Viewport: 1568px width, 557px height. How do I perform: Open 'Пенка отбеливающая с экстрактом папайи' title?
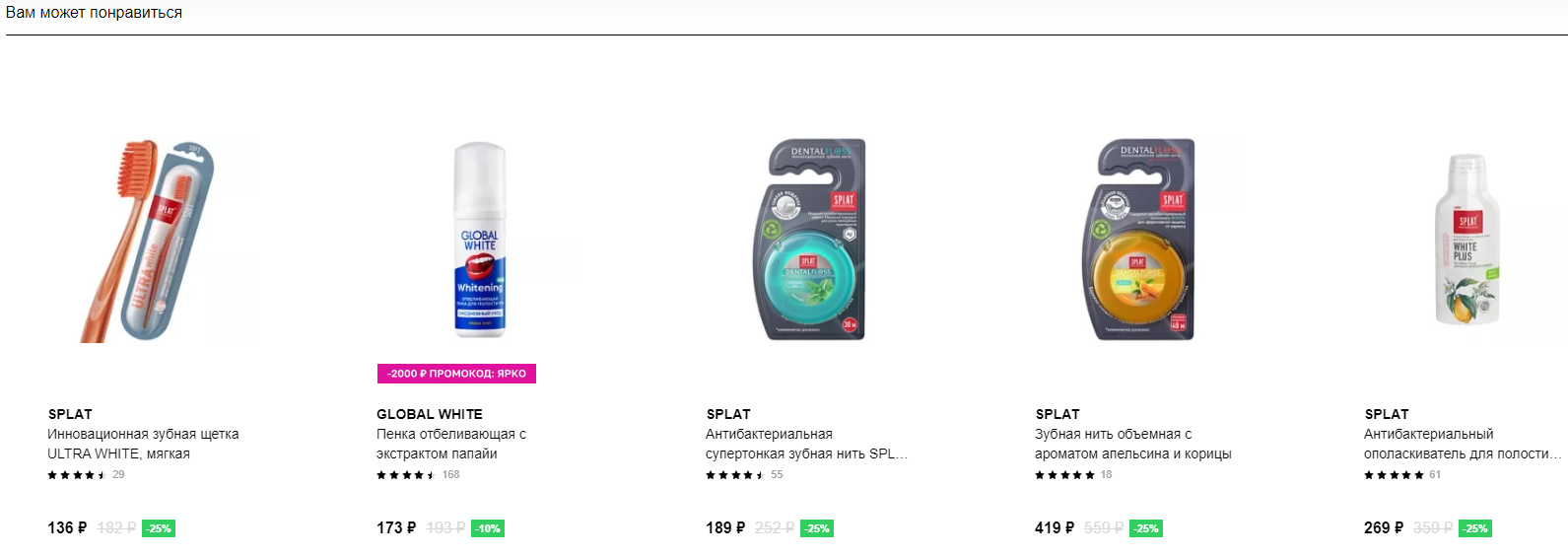pos(451,444)
